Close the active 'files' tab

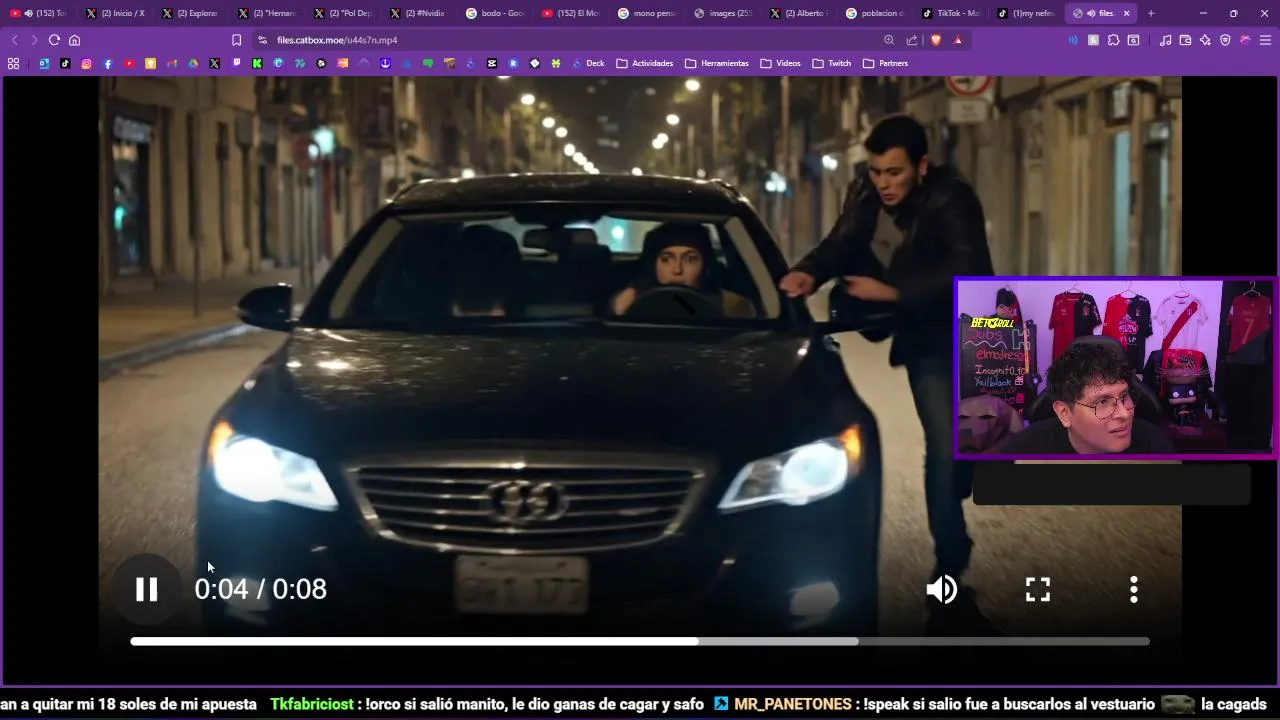coord(1126,13)
